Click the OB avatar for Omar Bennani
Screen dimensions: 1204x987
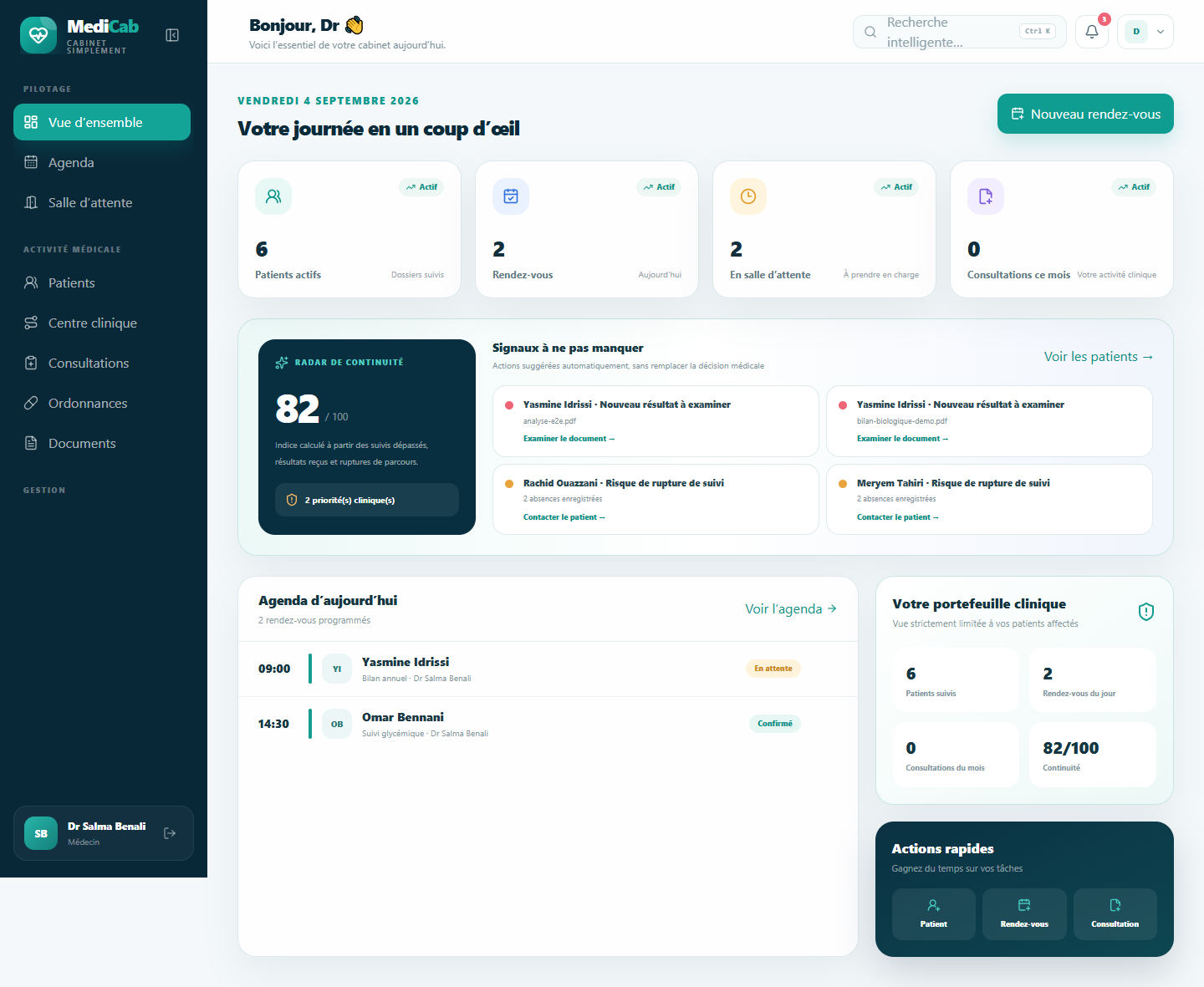(x=337, y=724)
